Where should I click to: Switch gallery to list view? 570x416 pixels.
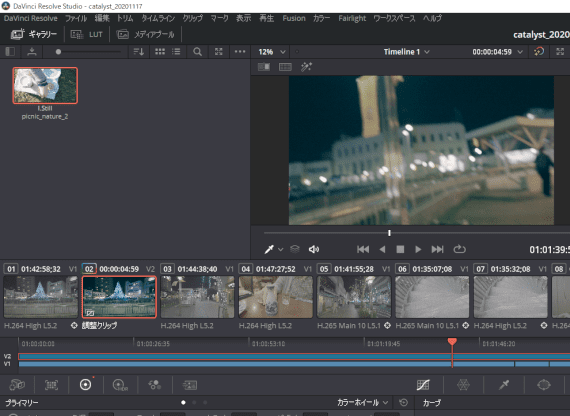pos(176,52)
